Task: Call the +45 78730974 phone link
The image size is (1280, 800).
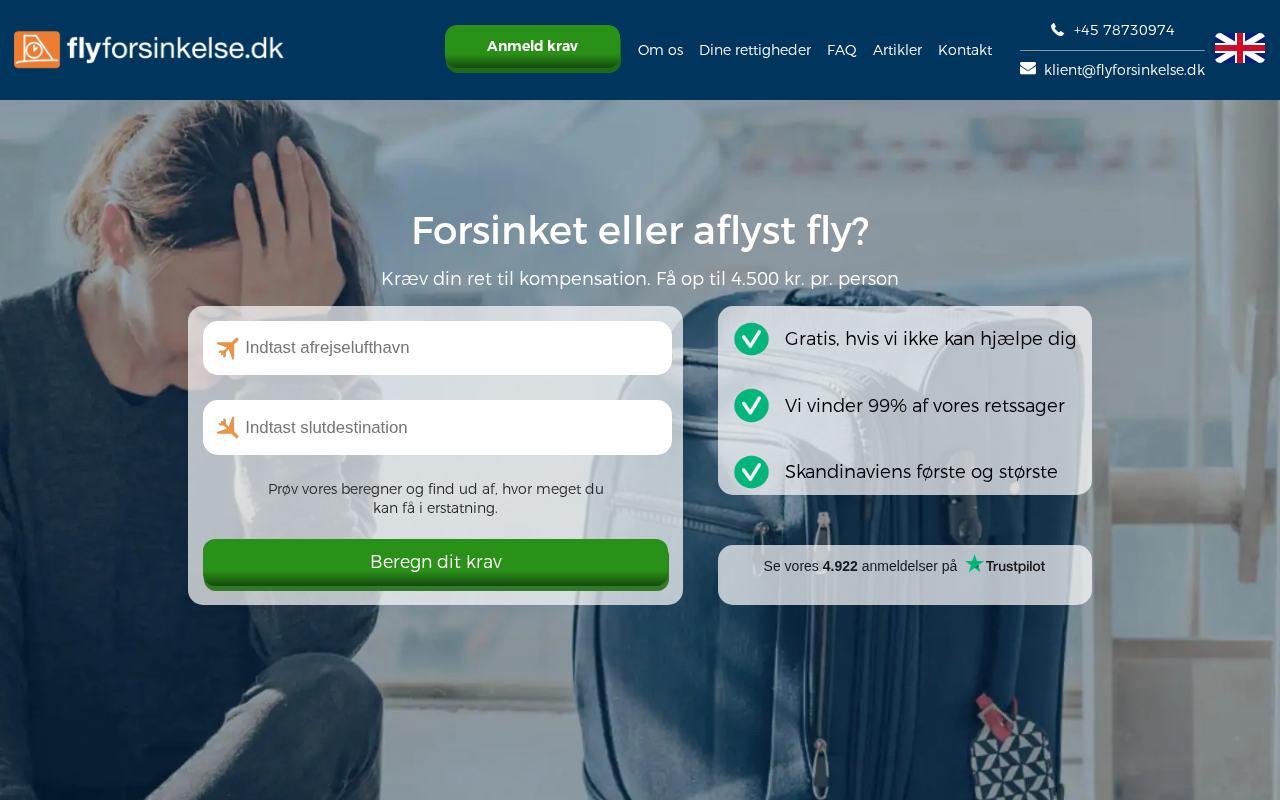Action: (1124, 30)
